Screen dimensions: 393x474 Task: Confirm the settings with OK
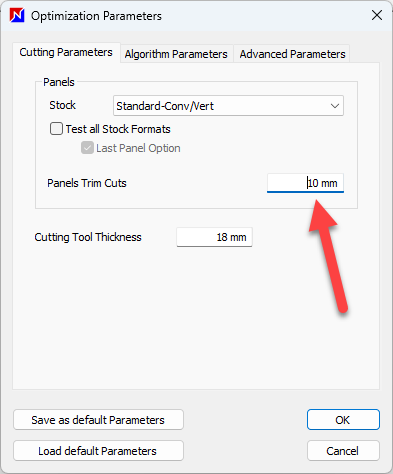pos(343,420)
